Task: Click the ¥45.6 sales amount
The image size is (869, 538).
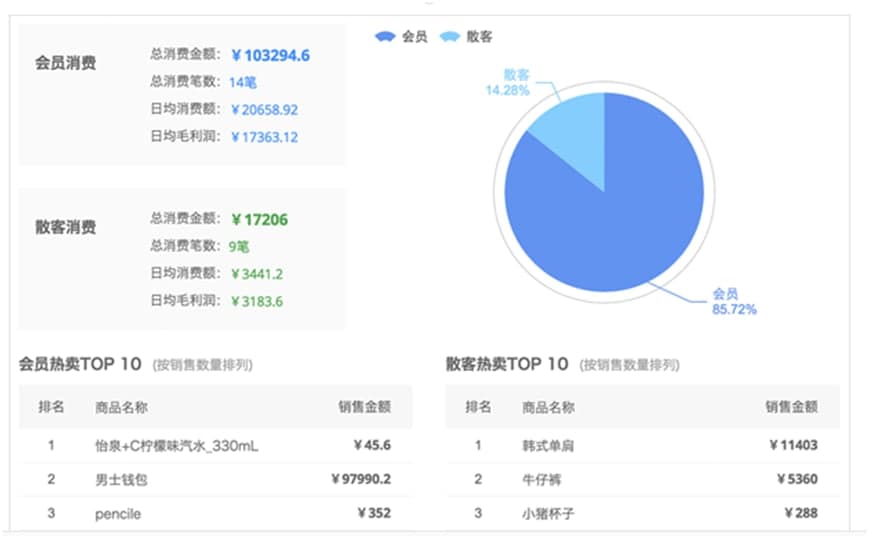Action: (372, 445)
